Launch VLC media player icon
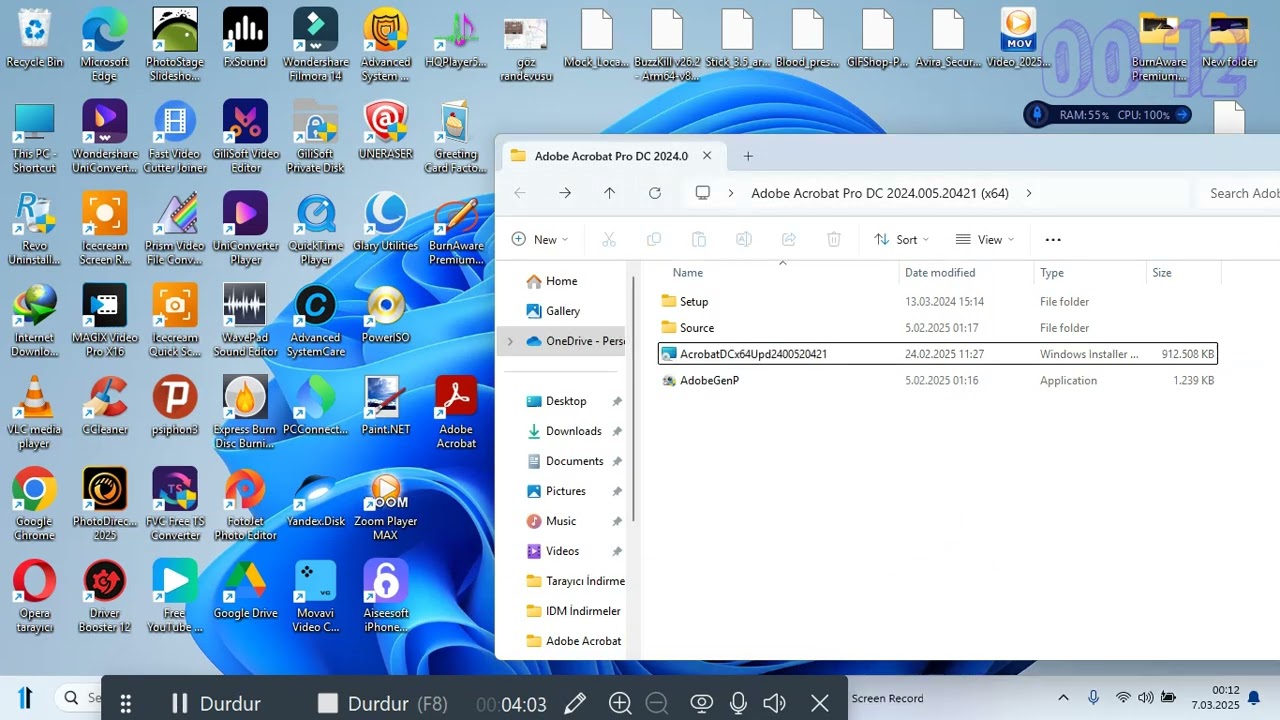Image resolution: width=1280 pixels, height=720 pixels. [x=34, y=413]
